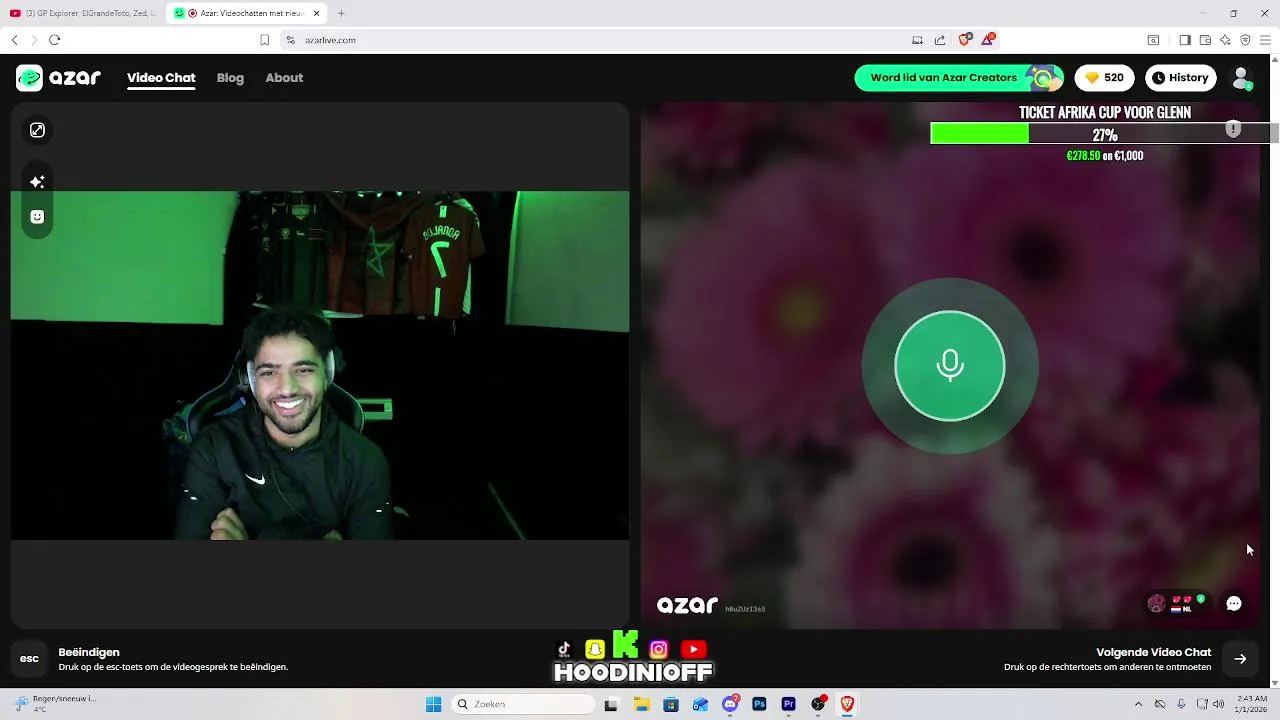Open the user profile avatar
The width and height of the screenshot is (1280, 720).
point(1242,78)
